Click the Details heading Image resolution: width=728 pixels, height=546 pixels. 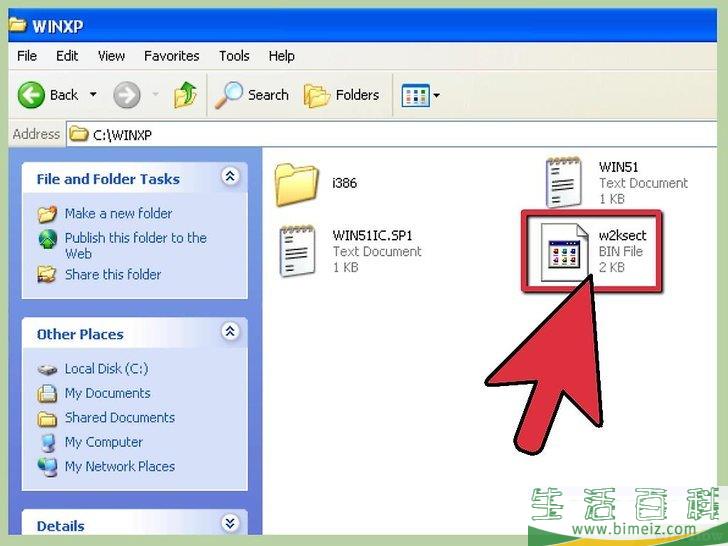60,526
